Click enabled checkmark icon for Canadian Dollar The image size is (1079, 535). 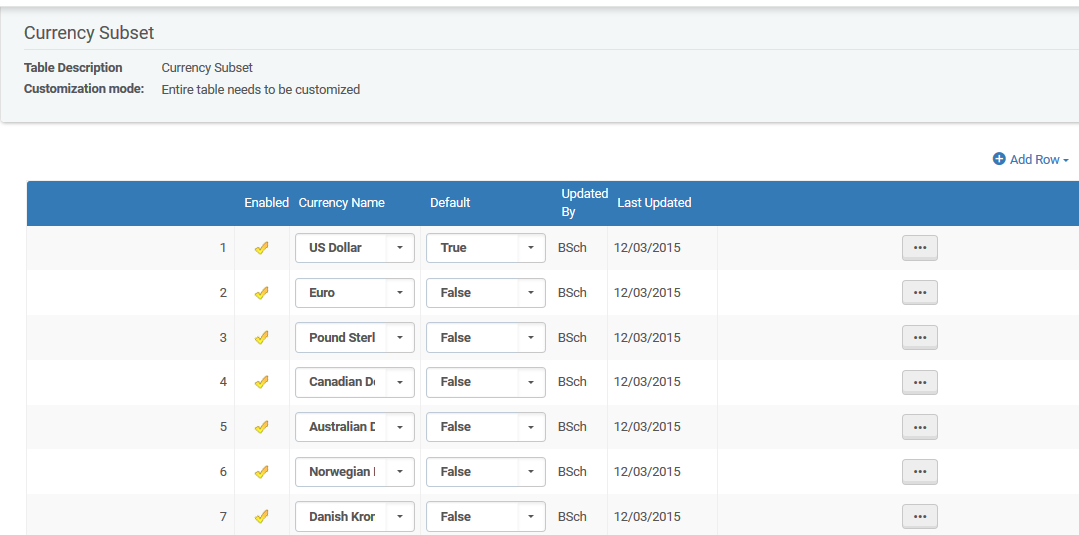coord(262,382)
